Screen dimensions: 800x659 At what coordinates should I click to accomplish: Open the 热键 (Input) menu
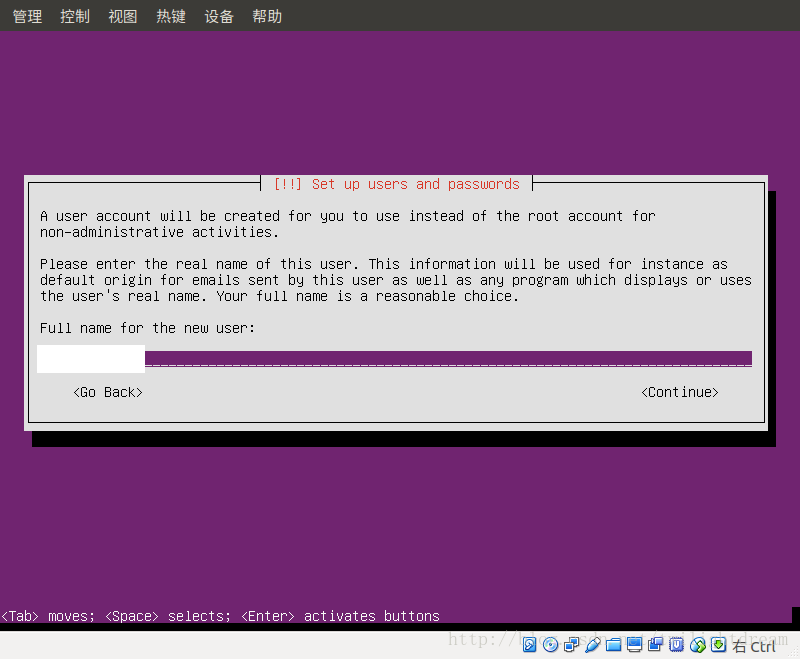[x=170, y=15]
